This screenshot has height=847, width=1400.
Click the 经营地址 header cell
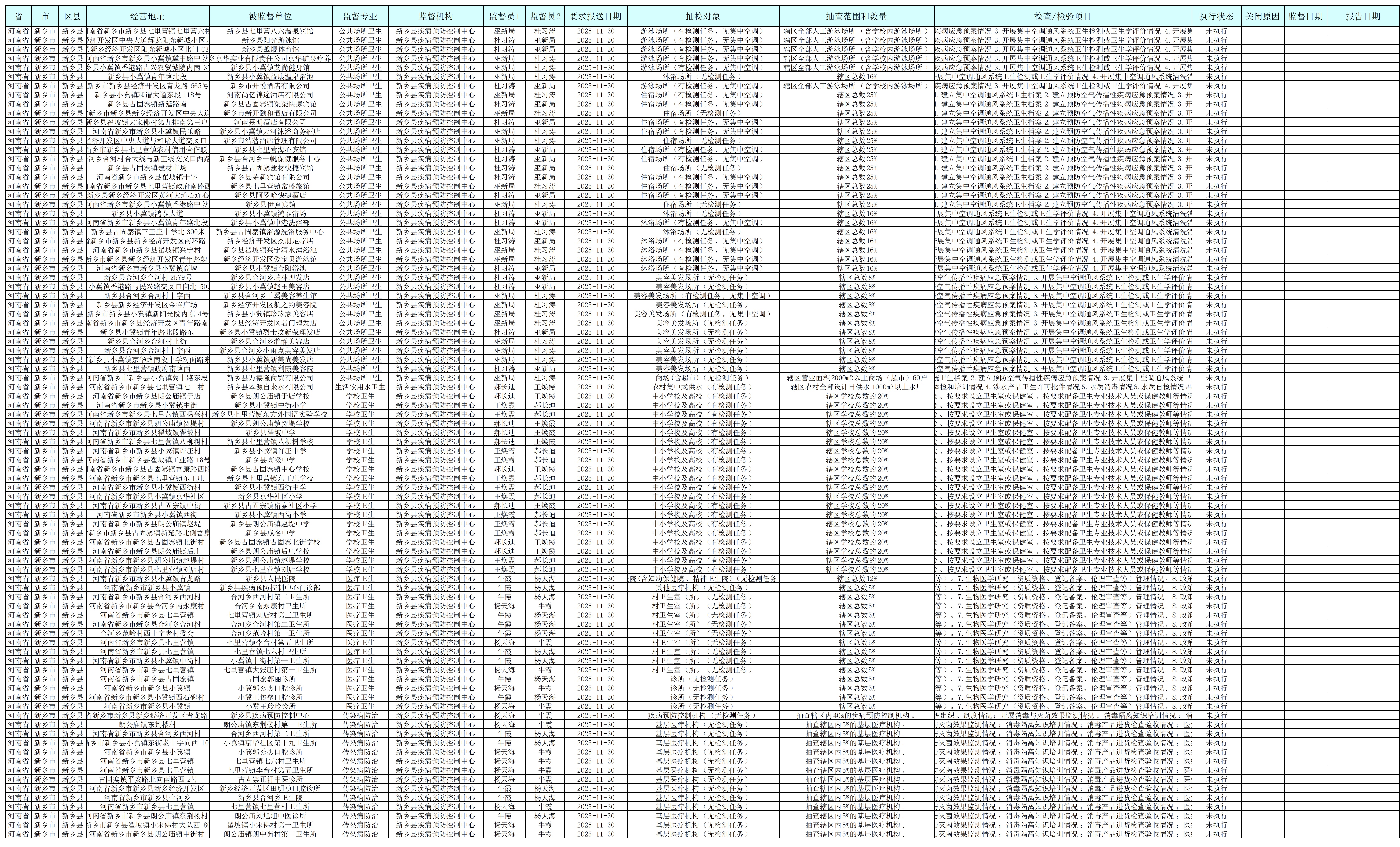[148, 16]
